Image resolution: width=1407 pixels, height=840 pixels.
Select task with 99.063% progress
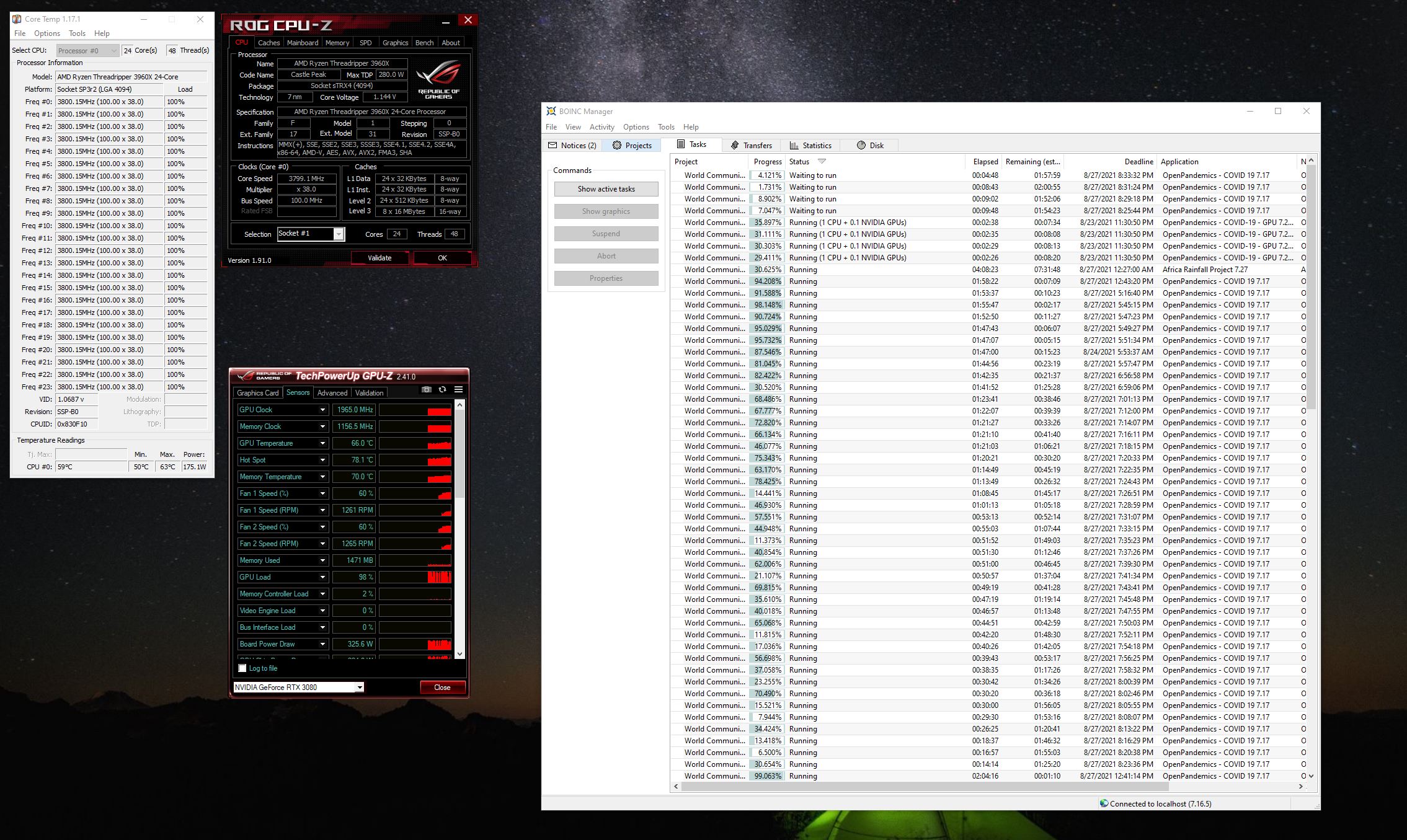[989, 776]
